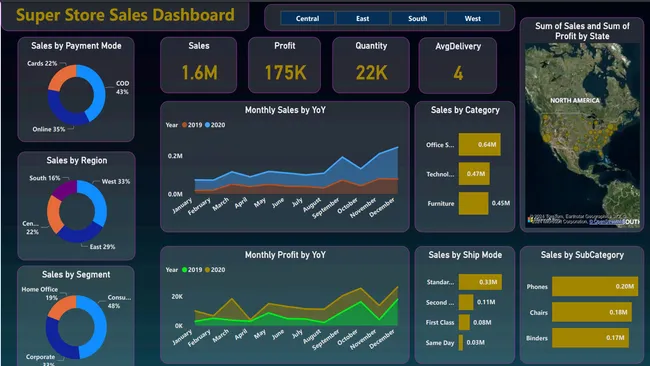Select the East region slicer button
The width and height of the screenshot is (650, 366).
tap(363, 18)
